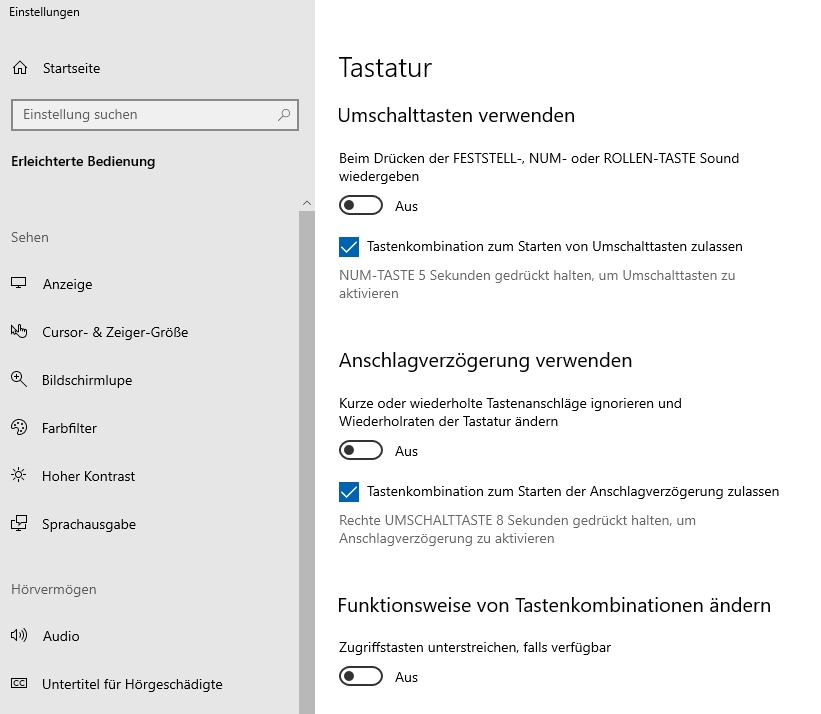Uncheck Tastenkombination zum Starten von Umschalttasten
Viewport: 821px width, 714px height.
[349, 247]
